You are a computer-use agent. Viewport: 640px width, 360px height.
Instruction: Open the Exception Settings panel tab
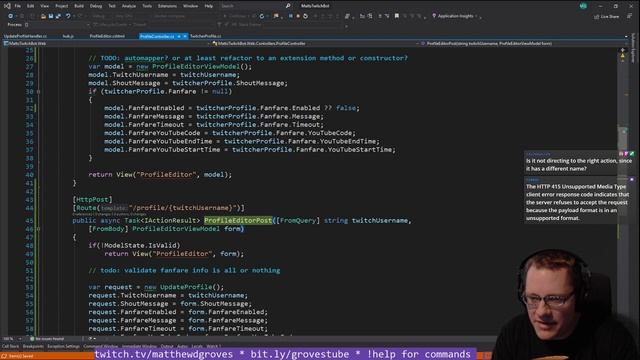pyautogui.click(x=63, y=347)
